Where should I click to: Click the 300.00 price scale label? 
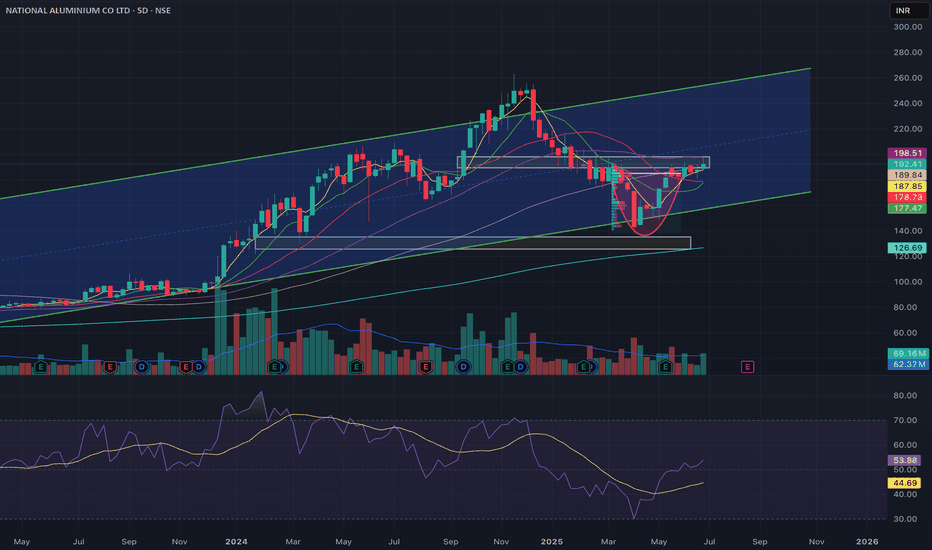pos(908,27)
